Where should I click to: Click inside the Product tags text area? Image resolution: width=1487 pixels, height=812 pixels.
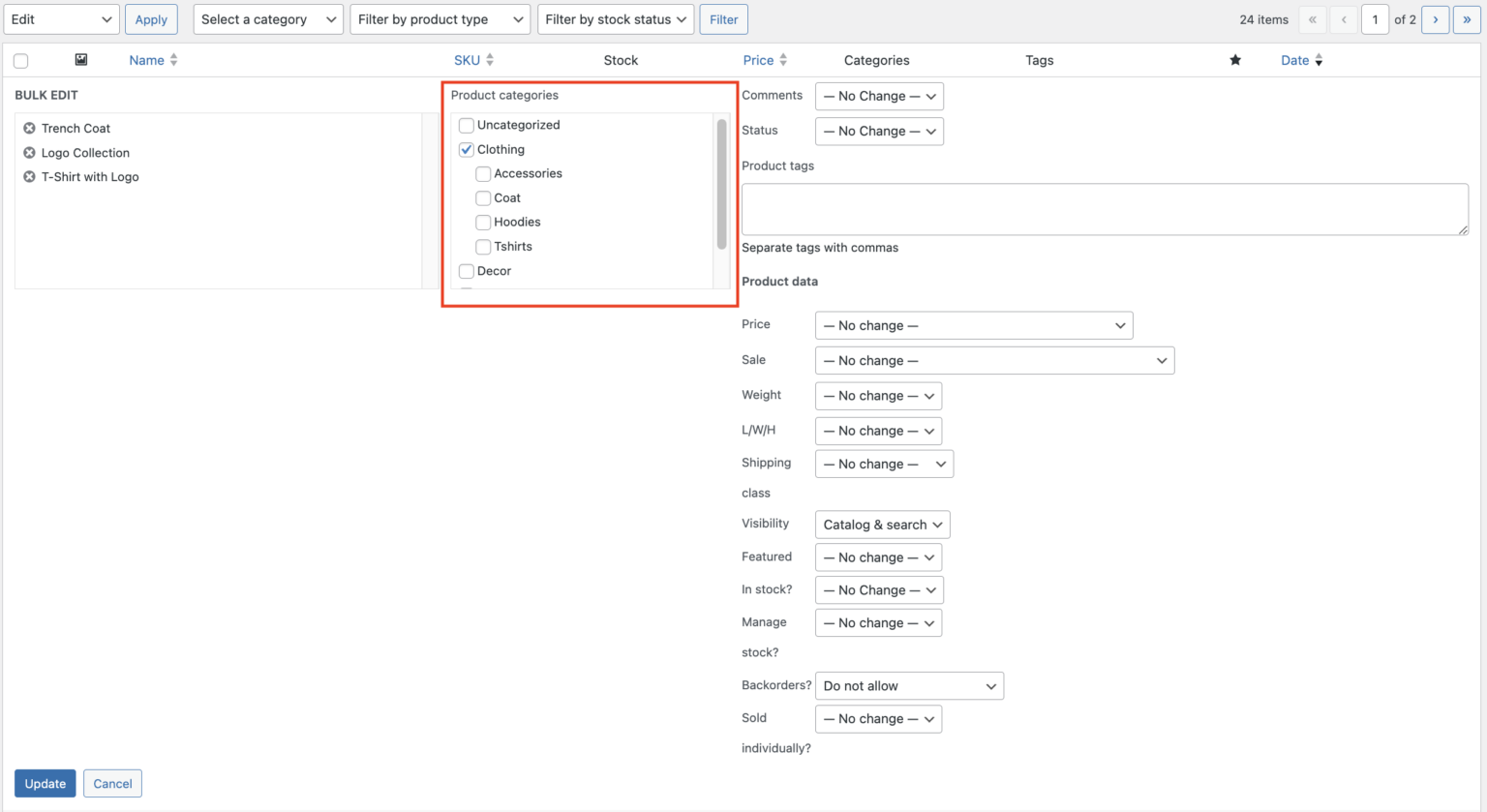[x=1104, y=208]
